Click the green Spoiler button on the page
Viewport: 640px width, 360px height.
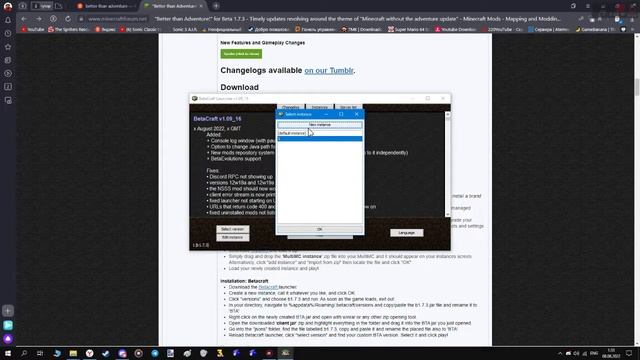tap(241, 54)
